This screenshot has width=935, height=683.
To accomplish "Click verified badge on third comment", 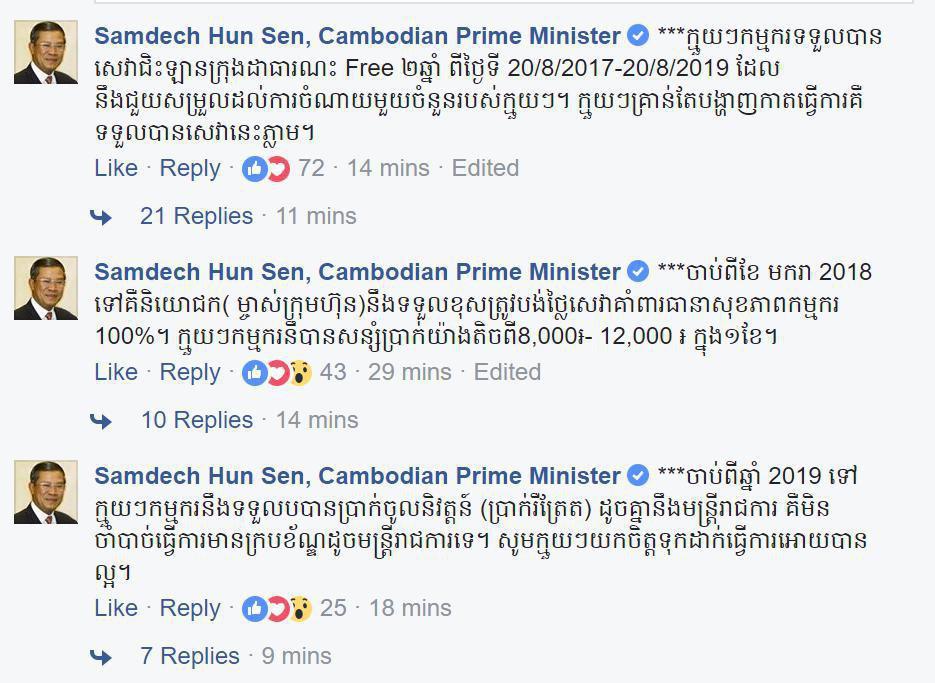I will pyautogui.click(x=637, y=476).
